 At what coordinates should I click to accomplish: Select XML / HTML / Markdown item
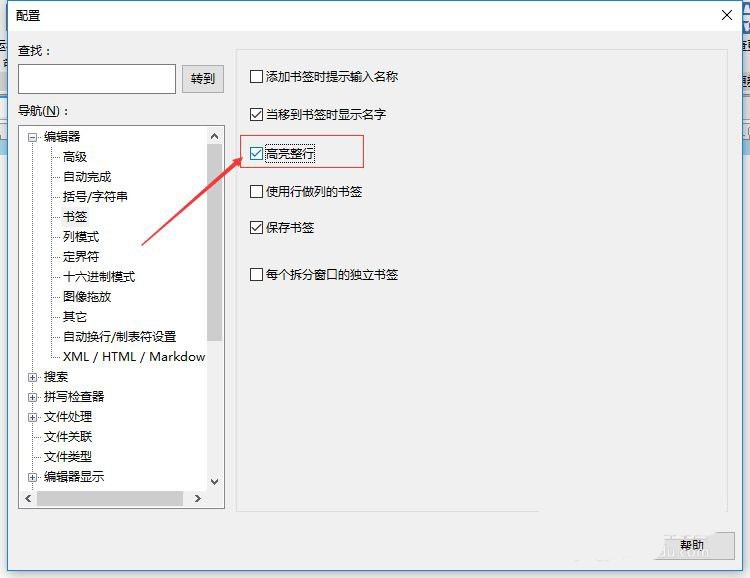(134, 357)
